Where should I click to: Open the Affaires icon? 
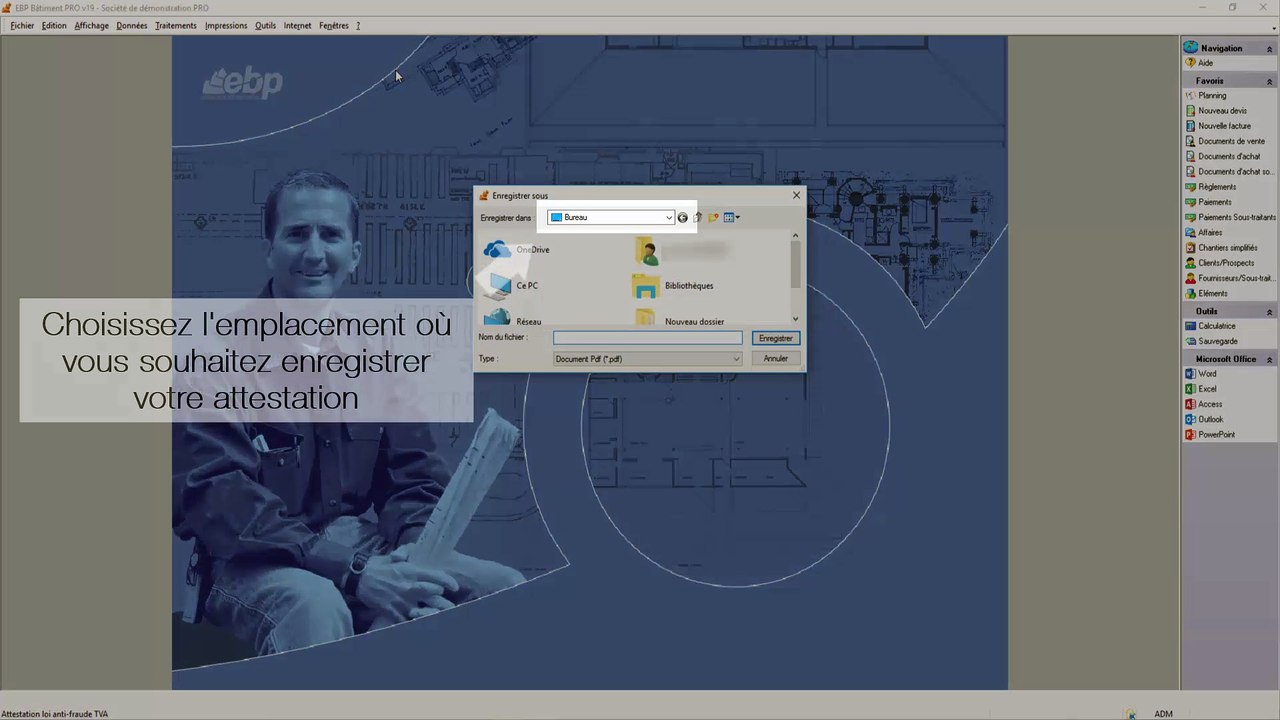coord(1190,233)
